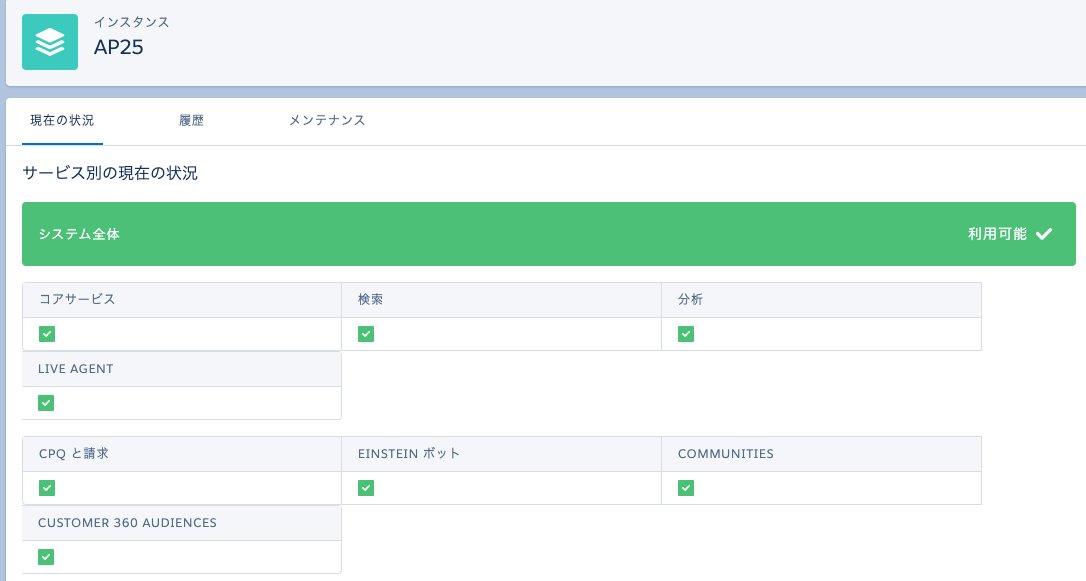1086x581 pixels.
Task: Click the 検索 service header
Action: [371, 299]
